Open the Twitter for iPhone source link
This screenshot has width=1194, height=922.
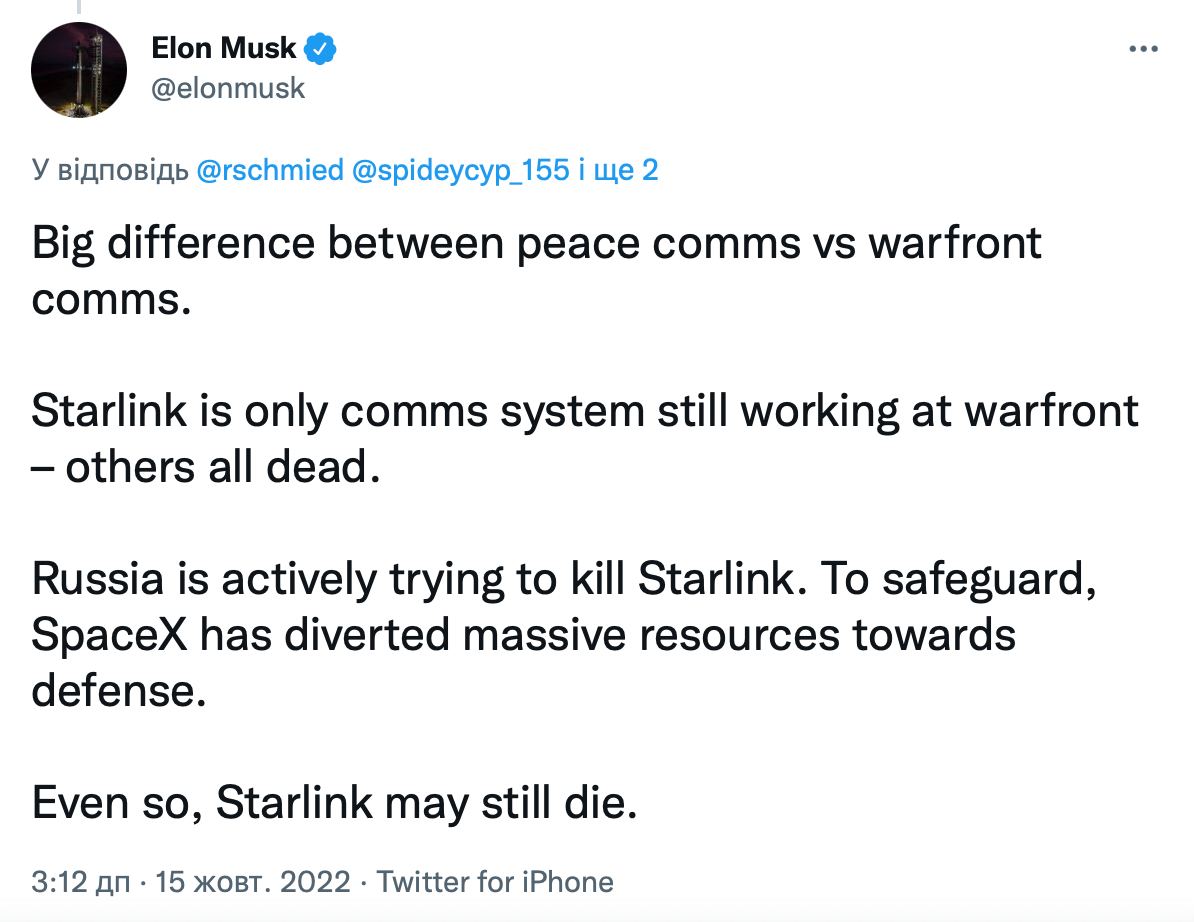click(x=495, y=882)
